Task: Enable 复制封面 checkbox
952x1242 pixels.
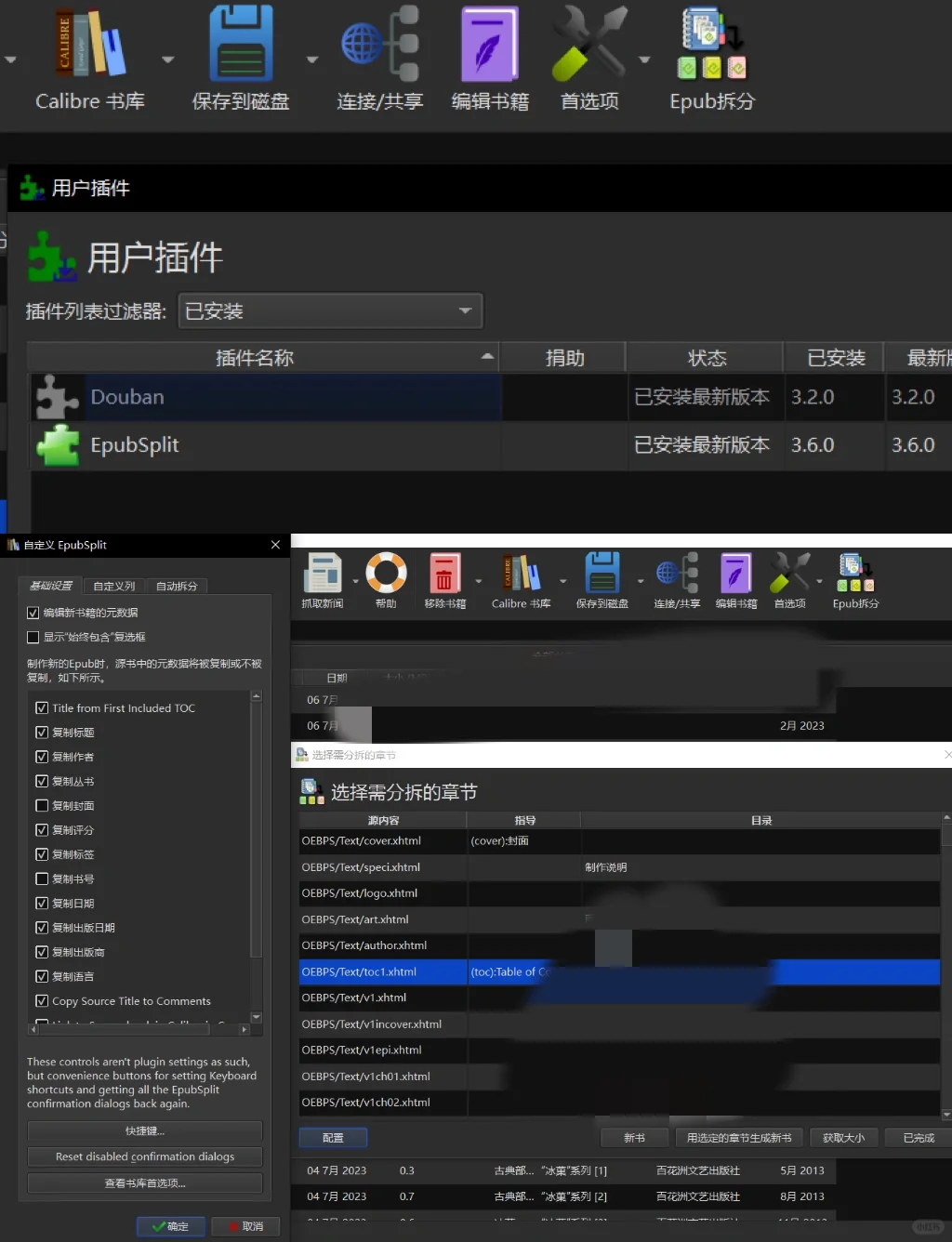Action: 42,806
